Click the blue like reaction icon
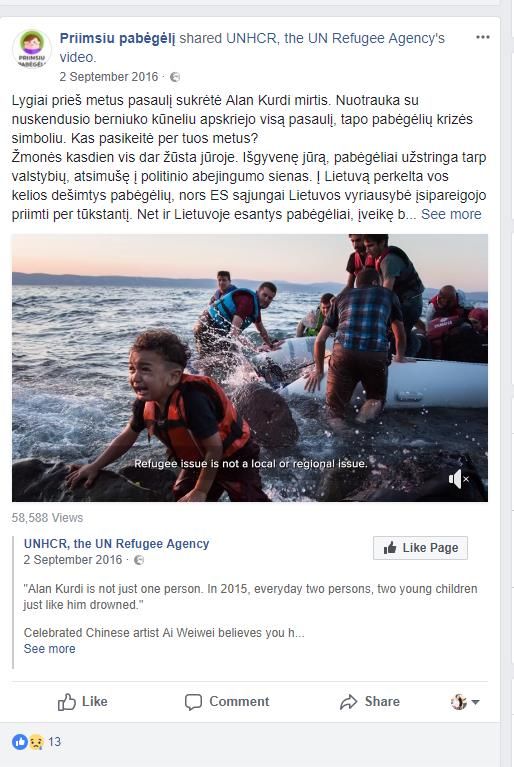This screenshot has height=767, width=514. pos(20,742)
